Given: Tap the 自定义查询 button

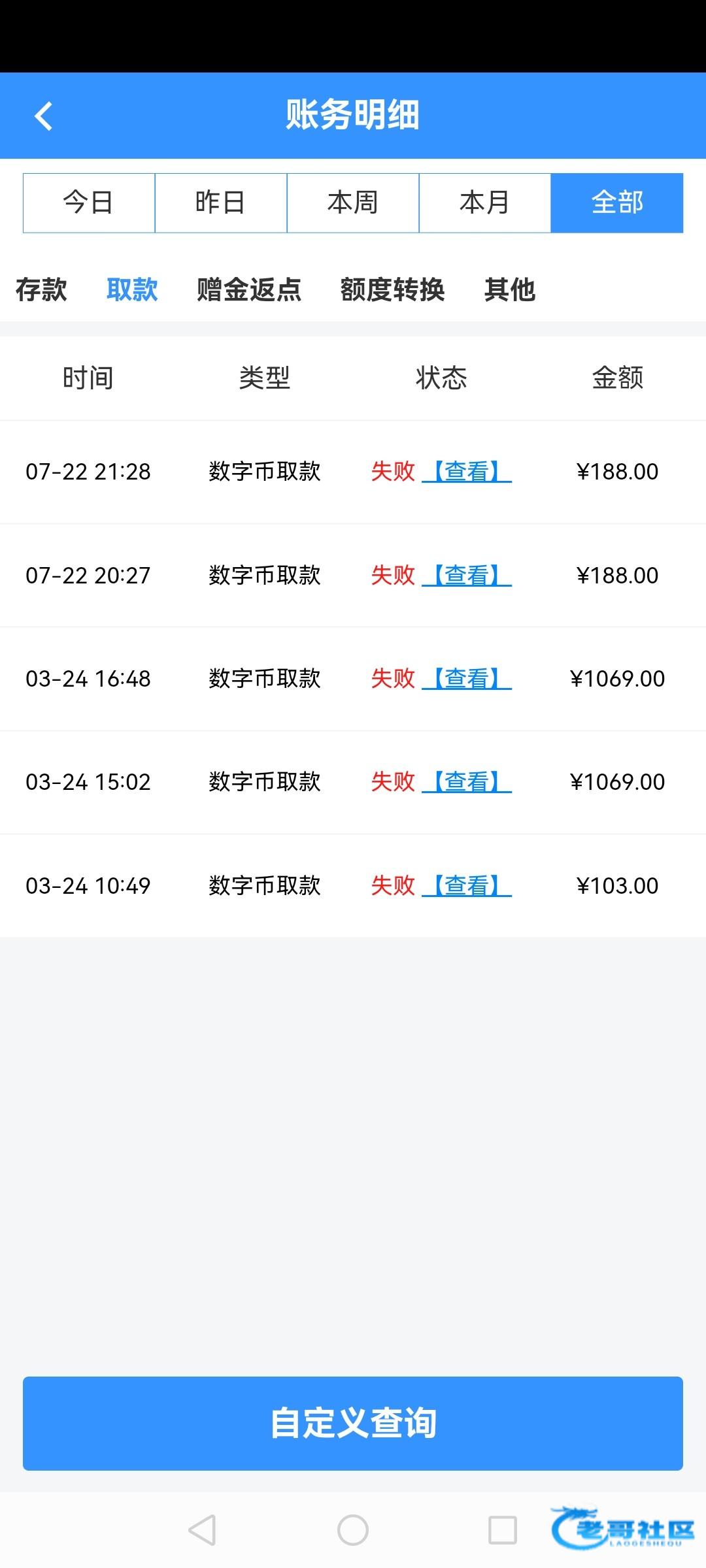Looking at the screenshot, I should point(353,1423).
